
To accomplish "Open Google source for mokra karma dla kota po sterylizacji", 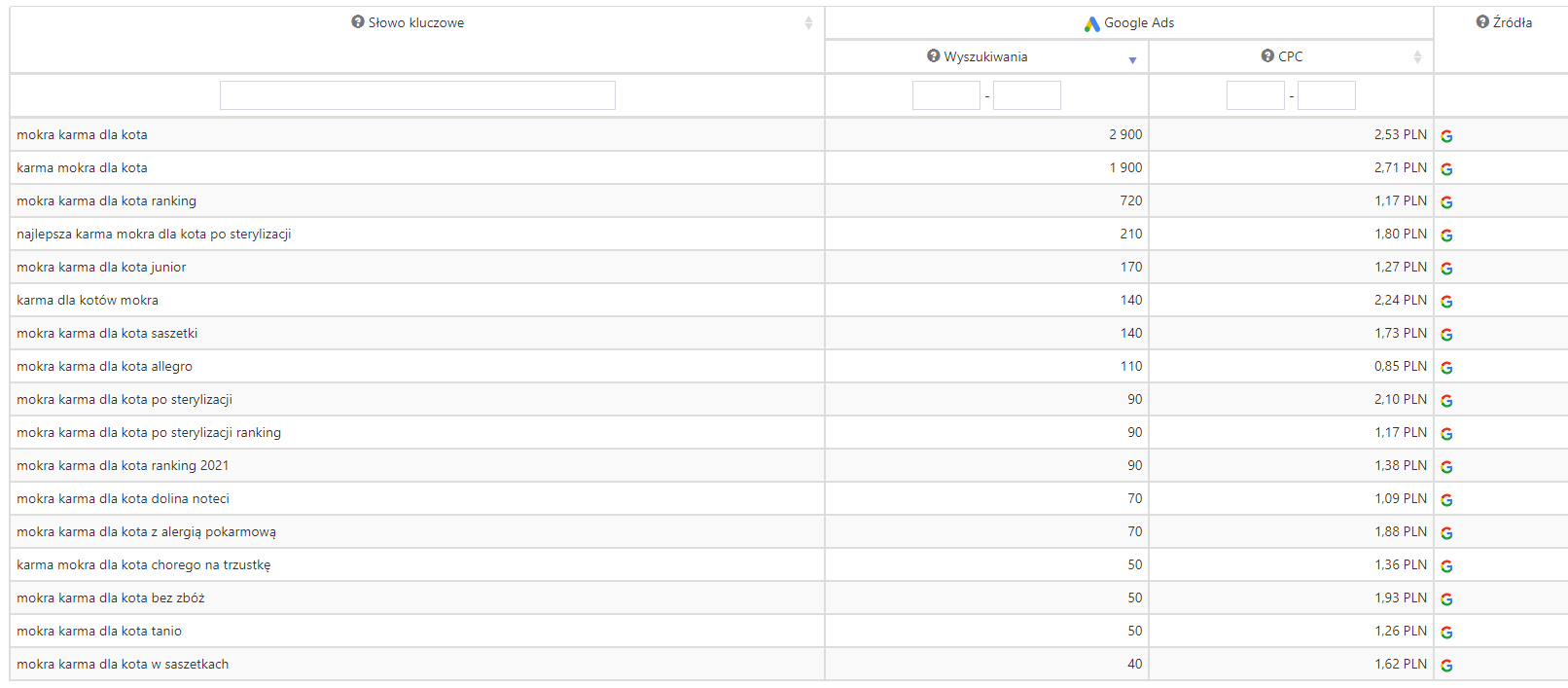I will pos(1446,401).
